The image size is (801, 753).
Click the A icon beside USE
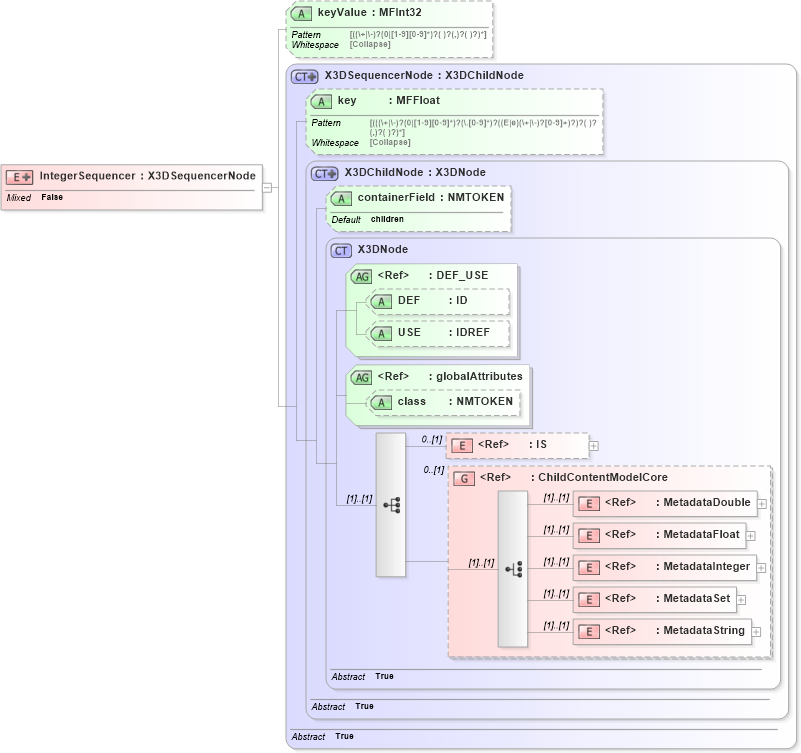tap(381, 334)
